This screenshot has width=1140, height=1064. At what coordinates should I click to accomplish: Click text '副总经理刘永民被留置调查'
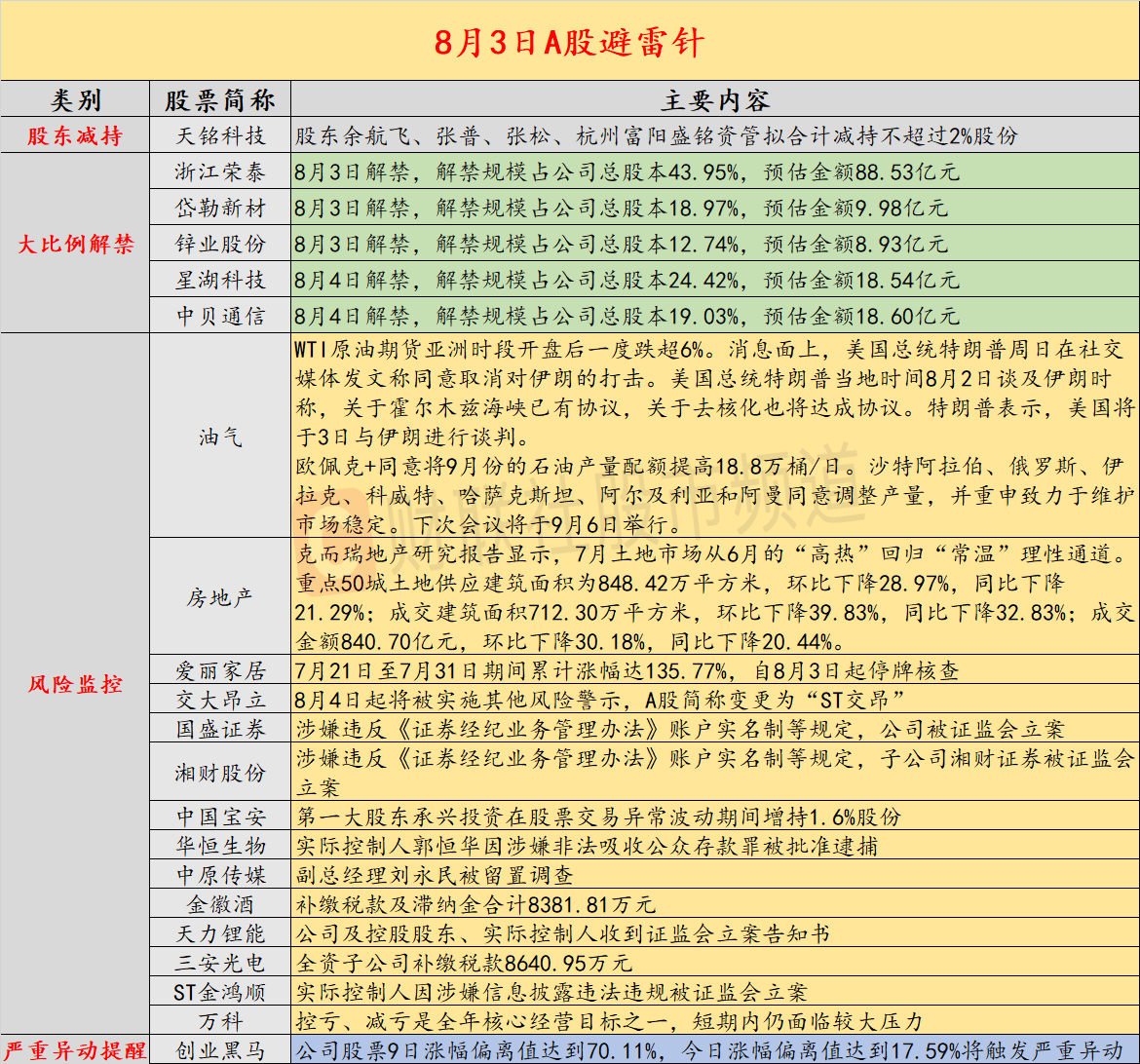coord(435,874)
